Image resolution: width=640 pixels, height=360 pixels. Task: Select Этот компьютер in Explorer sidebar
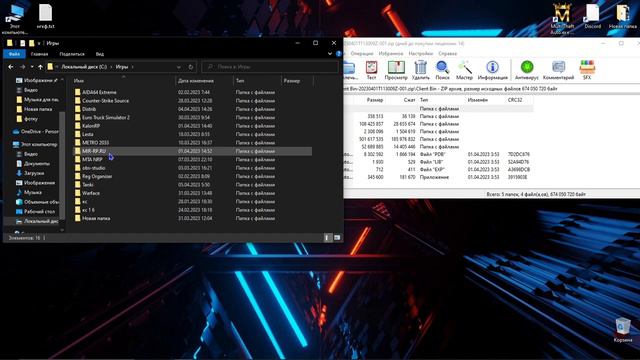35,144
